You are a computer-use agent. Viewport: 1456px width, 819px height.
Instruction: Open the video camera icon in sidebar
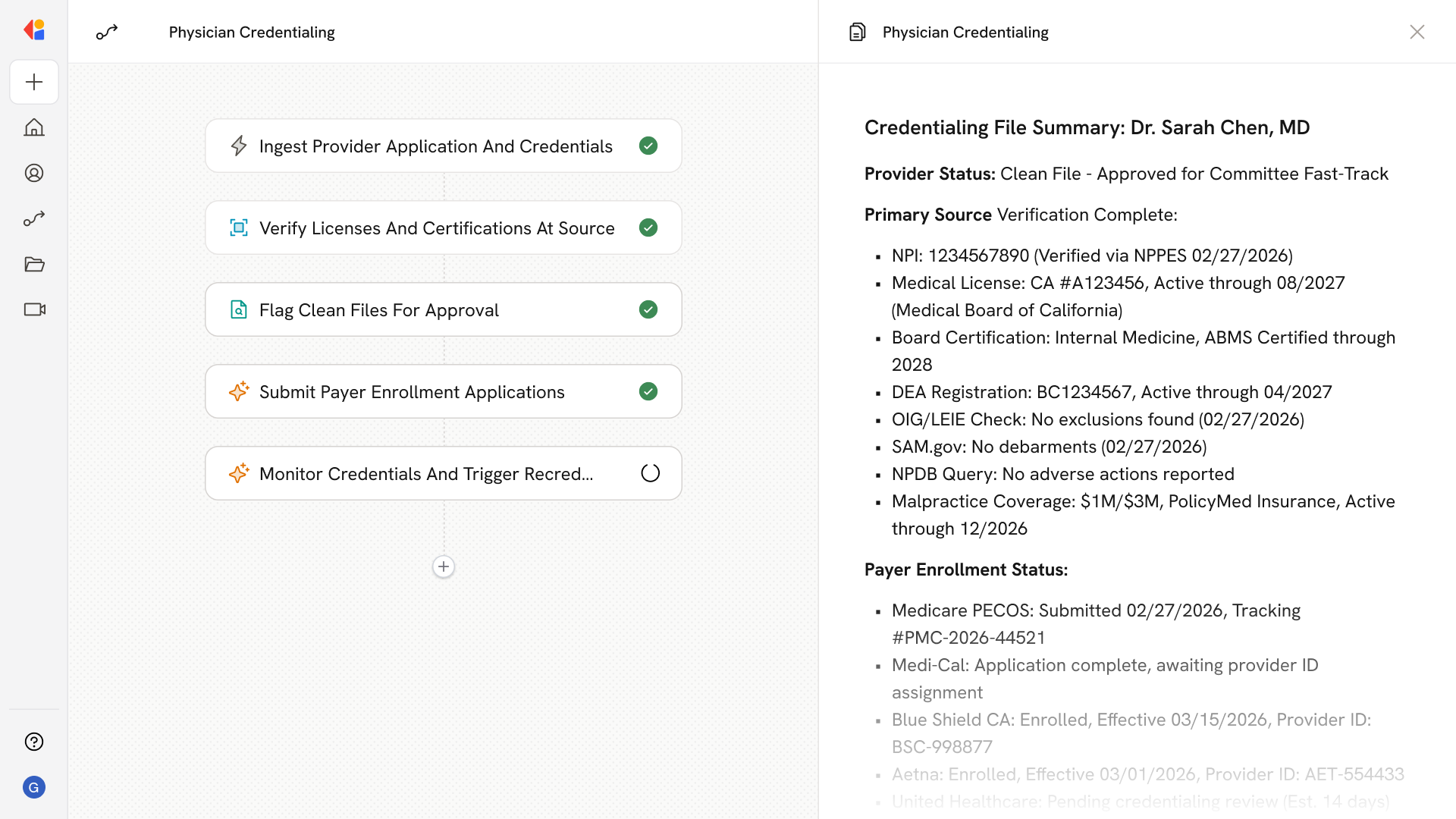(x=34, y=309)
